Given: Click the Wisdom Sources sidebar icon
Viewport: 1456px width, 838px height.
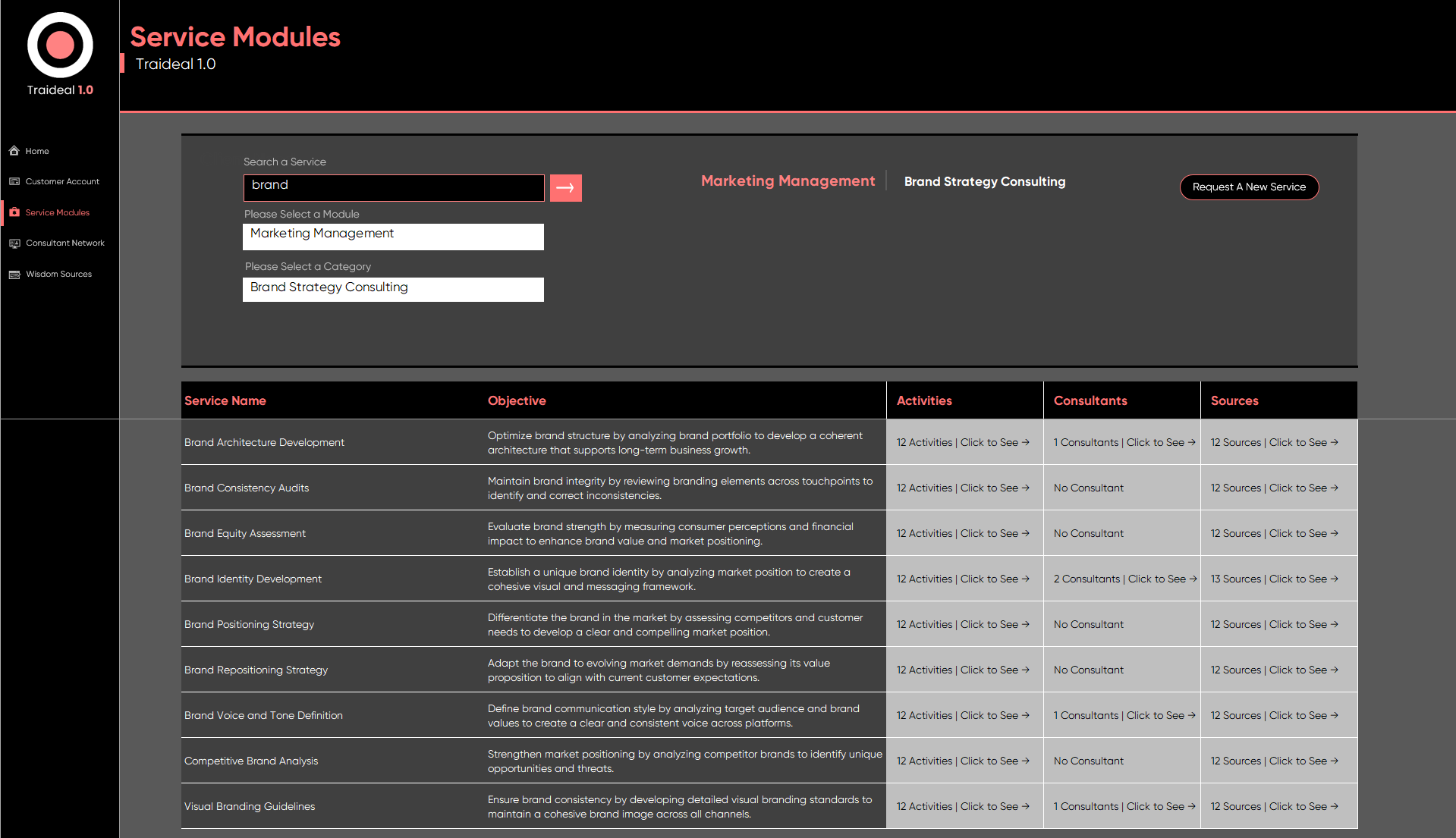Looking at the screenshot, I should (14, 275).
